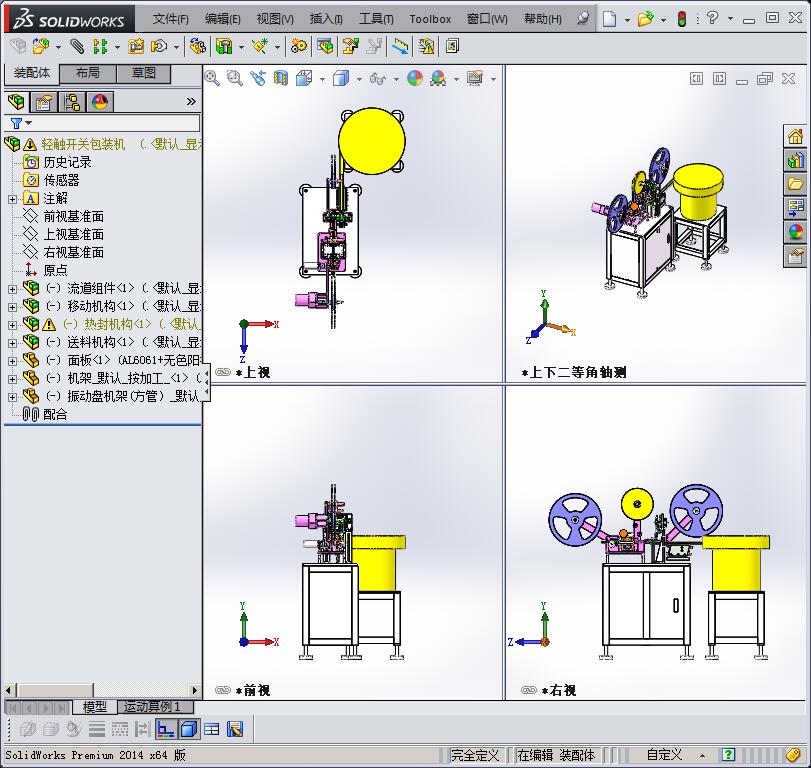Click the Move Component icon
The height and width of the screenshot is (768, 811).
pos(159,47)
